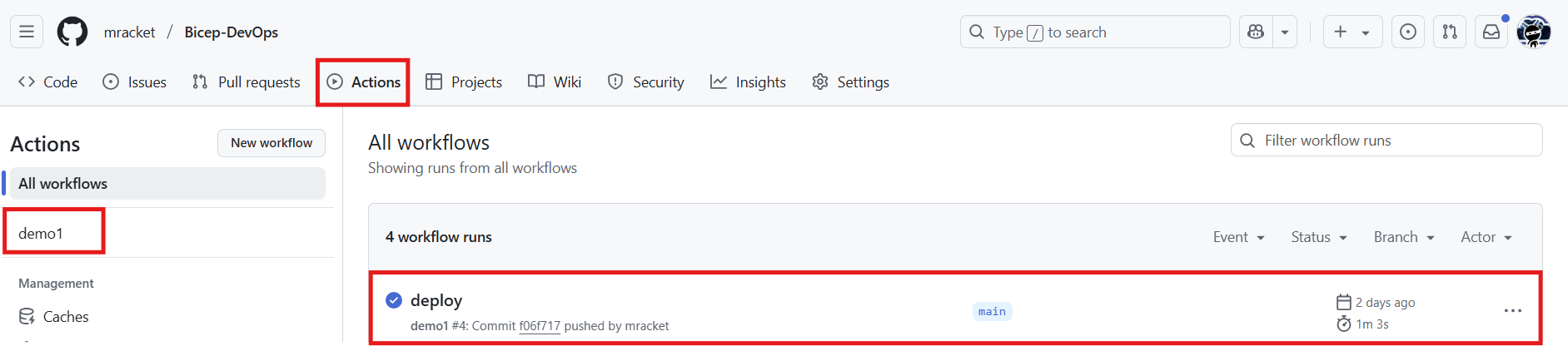Open the three-dots menu for the deploy run
This screenshot has height=346, width=1568.
(x=1513, y=310)
